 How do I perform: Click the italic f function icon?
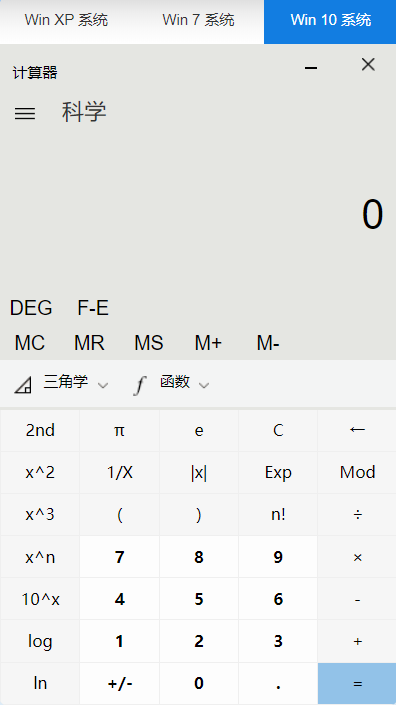coord(140,385)
